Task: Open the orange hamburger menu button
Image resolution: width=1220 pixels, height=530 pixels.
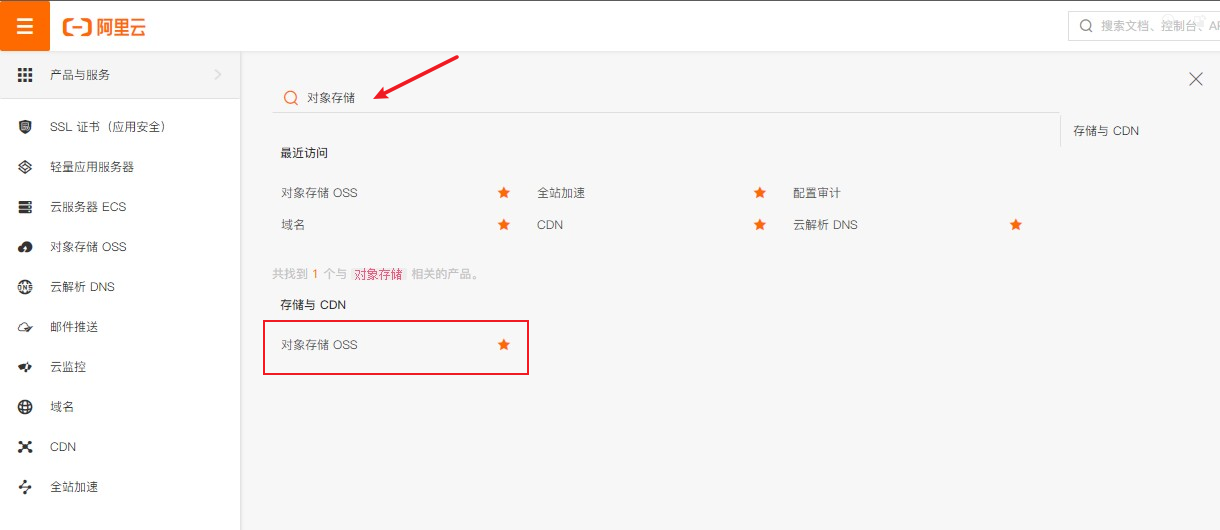Action: tap(25, 26)
